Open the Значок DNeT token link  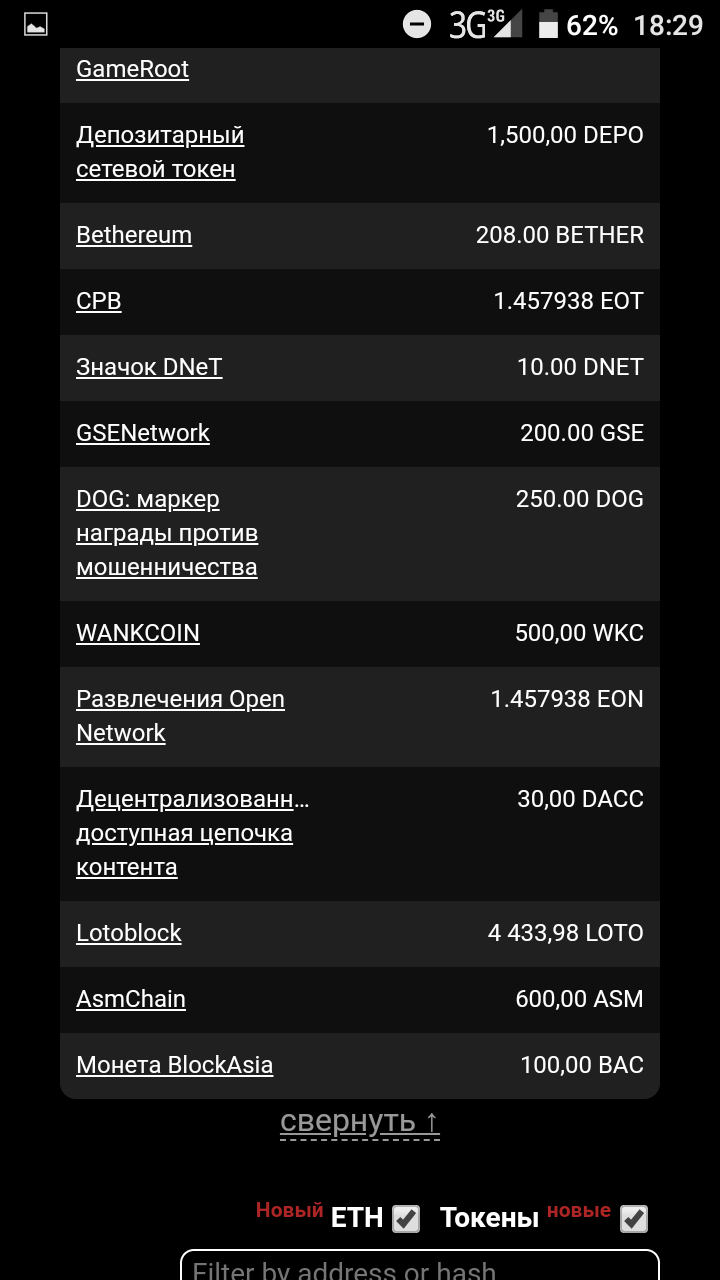149,367
